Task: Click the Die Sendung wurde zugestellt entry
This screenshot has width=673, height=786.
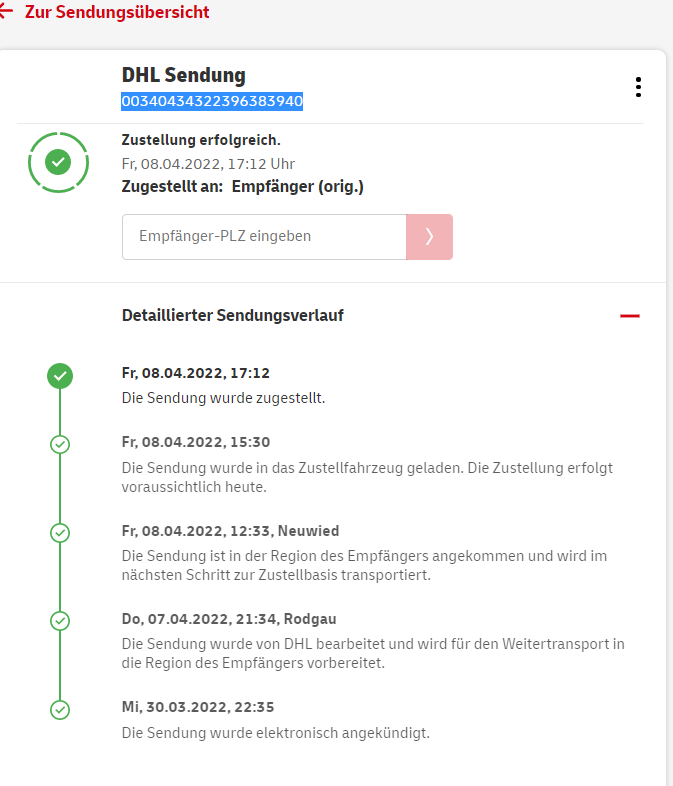Action: (x=223, y=398)
